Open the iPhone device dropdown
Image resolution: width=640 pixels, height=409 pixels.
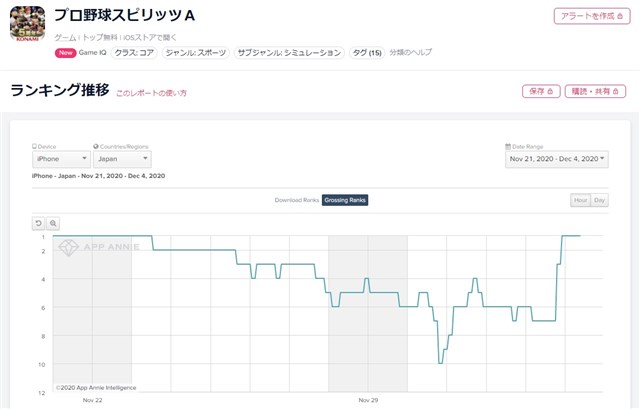61,159
